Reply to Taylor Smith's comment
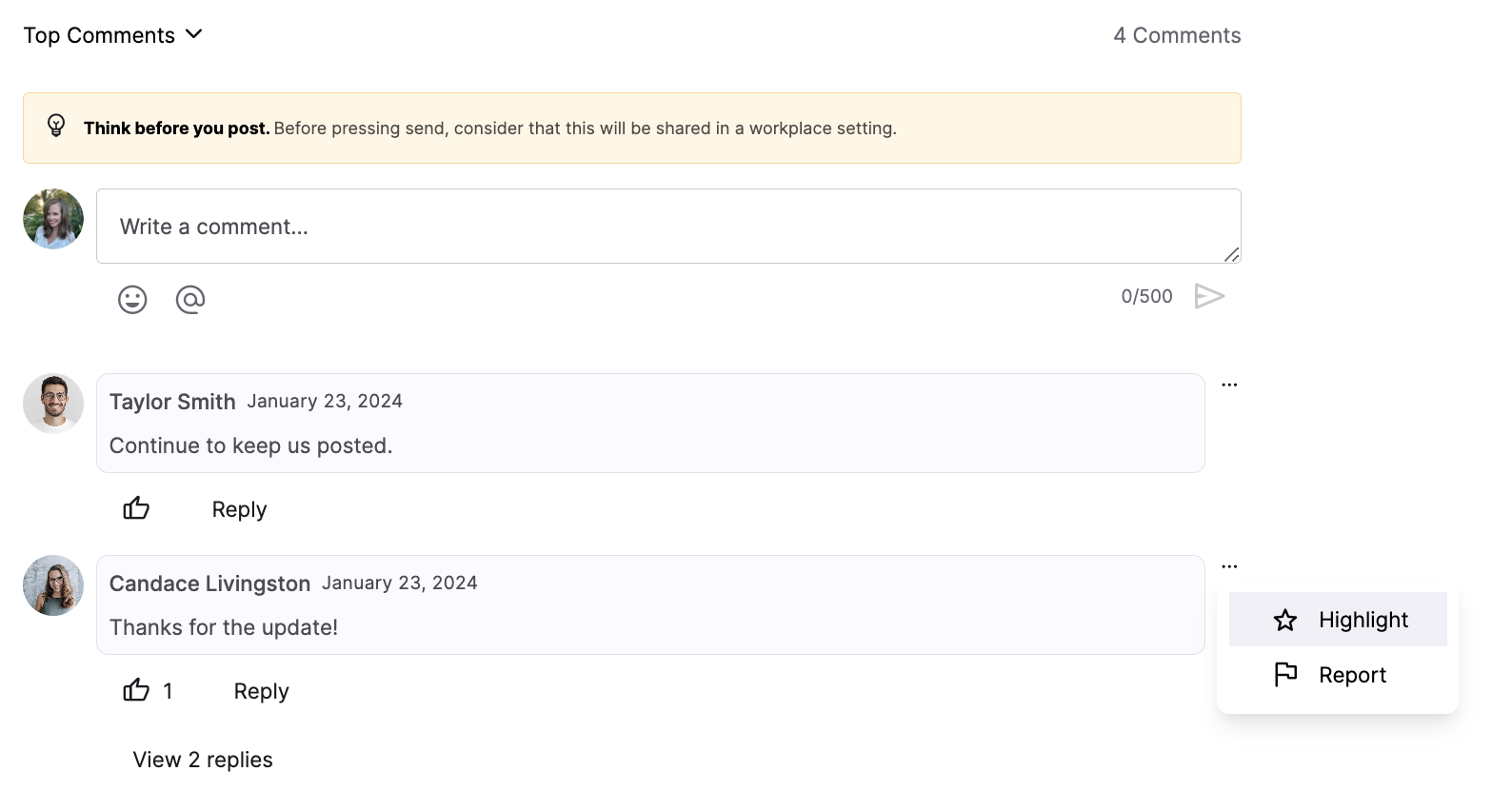This screenshot has width=1512, height=811. [x=239, y=509]
